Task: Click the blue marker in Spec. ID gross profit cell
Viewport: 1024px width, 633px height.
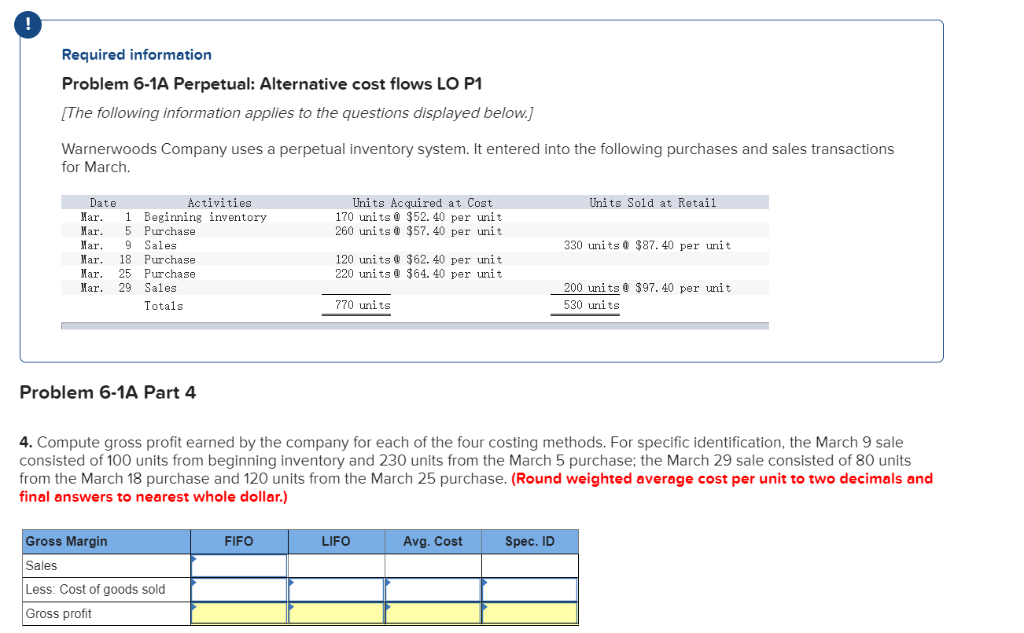Action: pyautogui.click(x=484, y=608)
